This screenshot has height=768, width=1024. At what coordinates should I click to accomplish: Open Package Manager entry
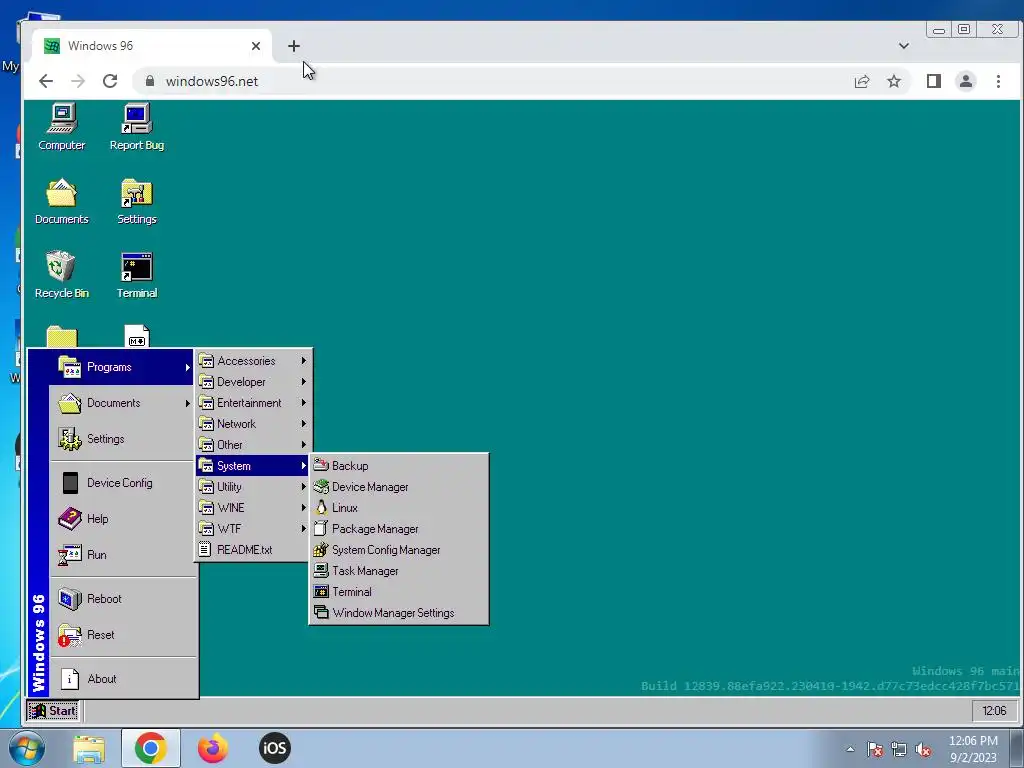(398, 528)
